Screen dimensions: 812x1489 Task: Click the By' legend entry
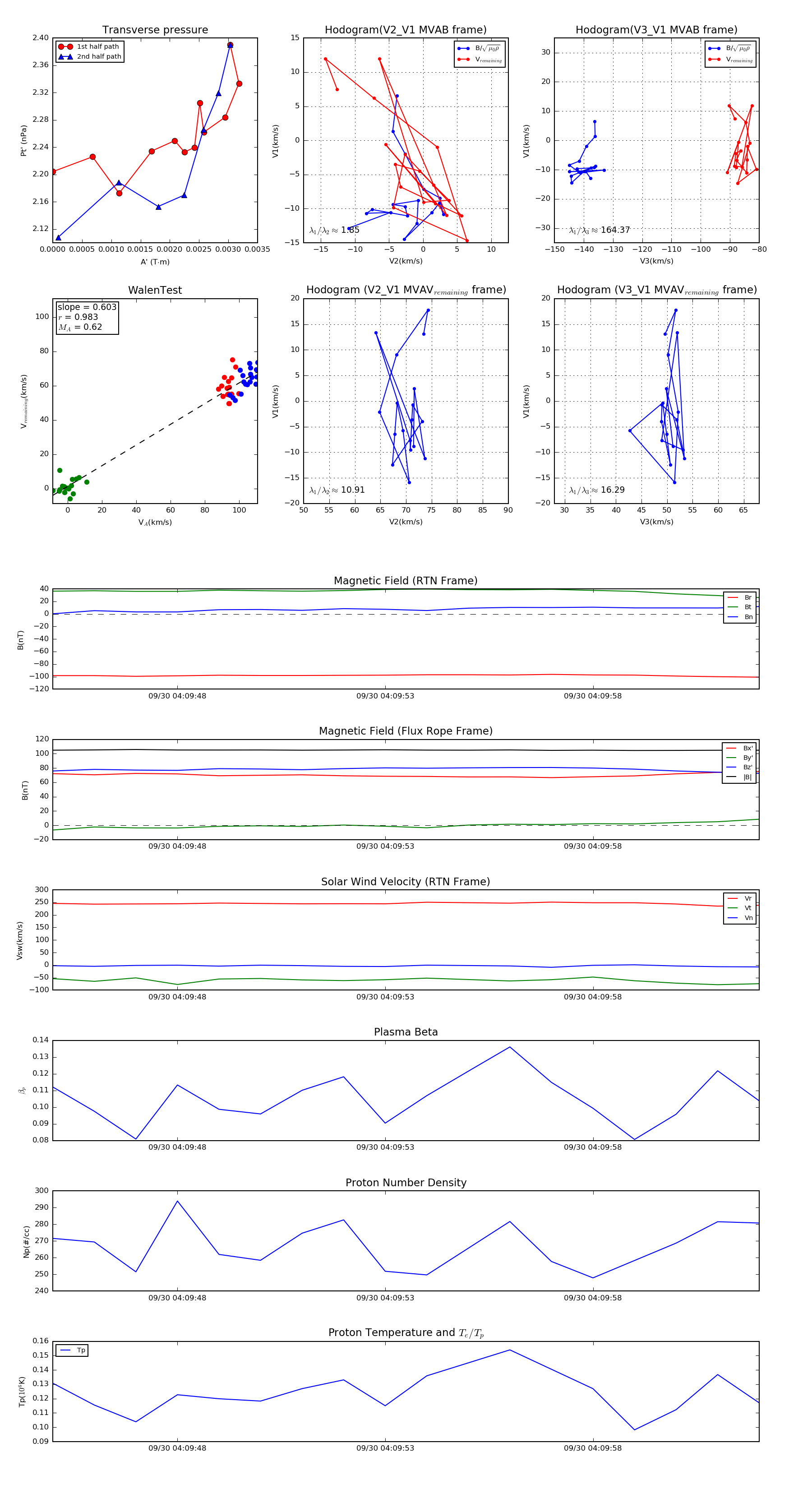click(740, 758)
